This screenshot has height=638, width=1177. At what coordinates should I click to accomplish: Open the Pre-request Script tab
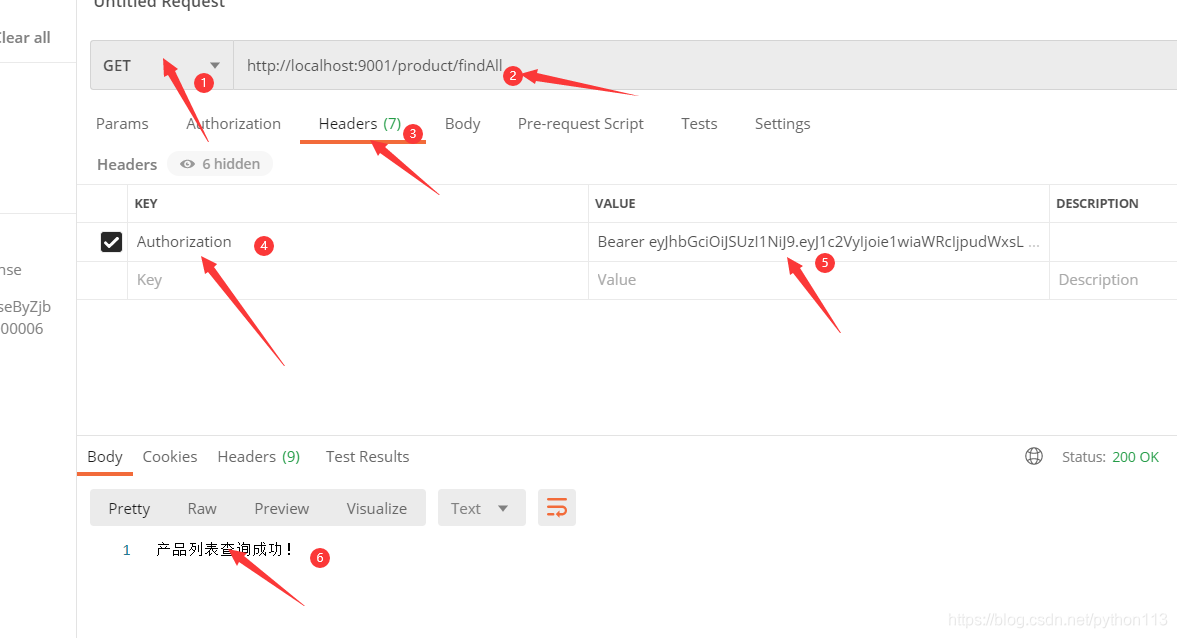(580, 124)
